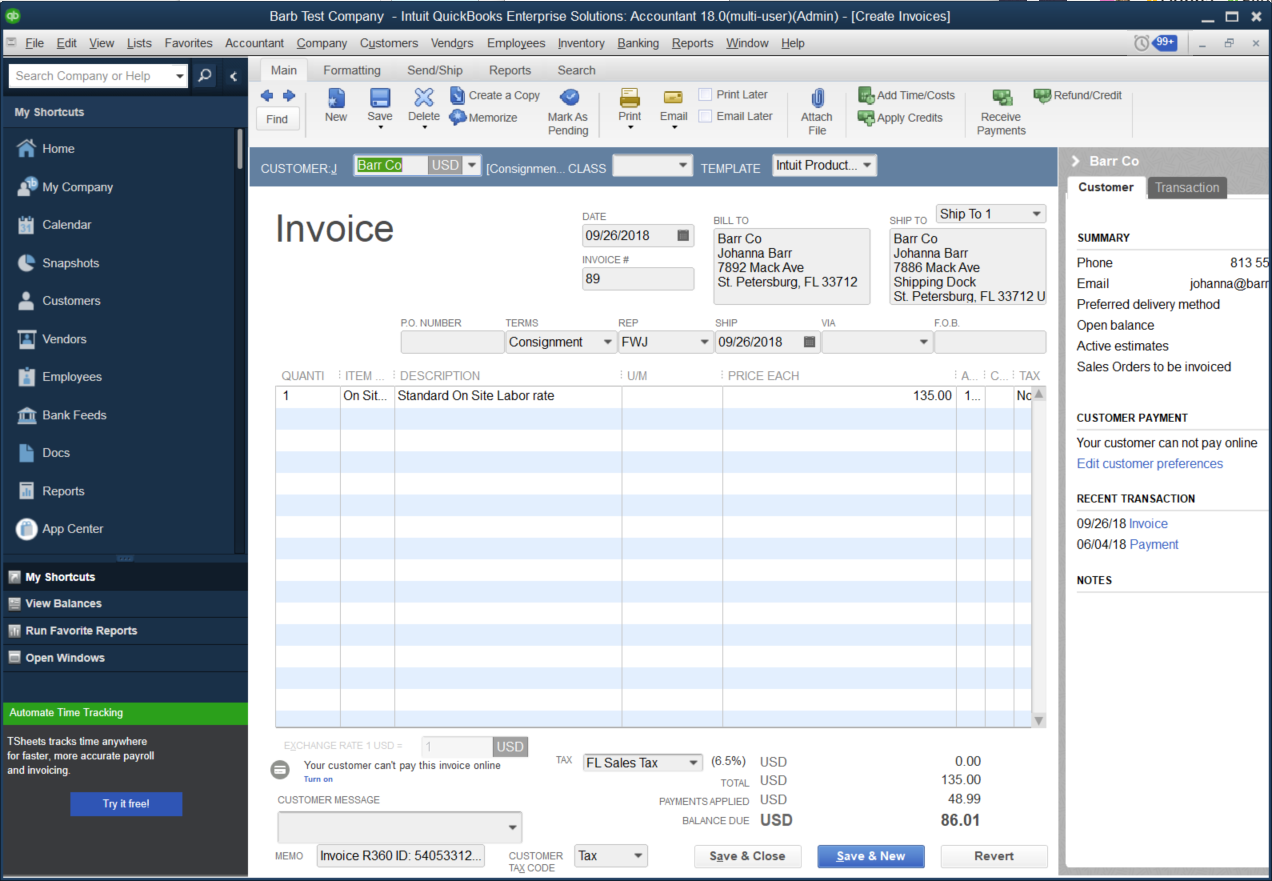Open the TERMS Consignment dropdown
1272x881 pixels.
tap(607, 342)
